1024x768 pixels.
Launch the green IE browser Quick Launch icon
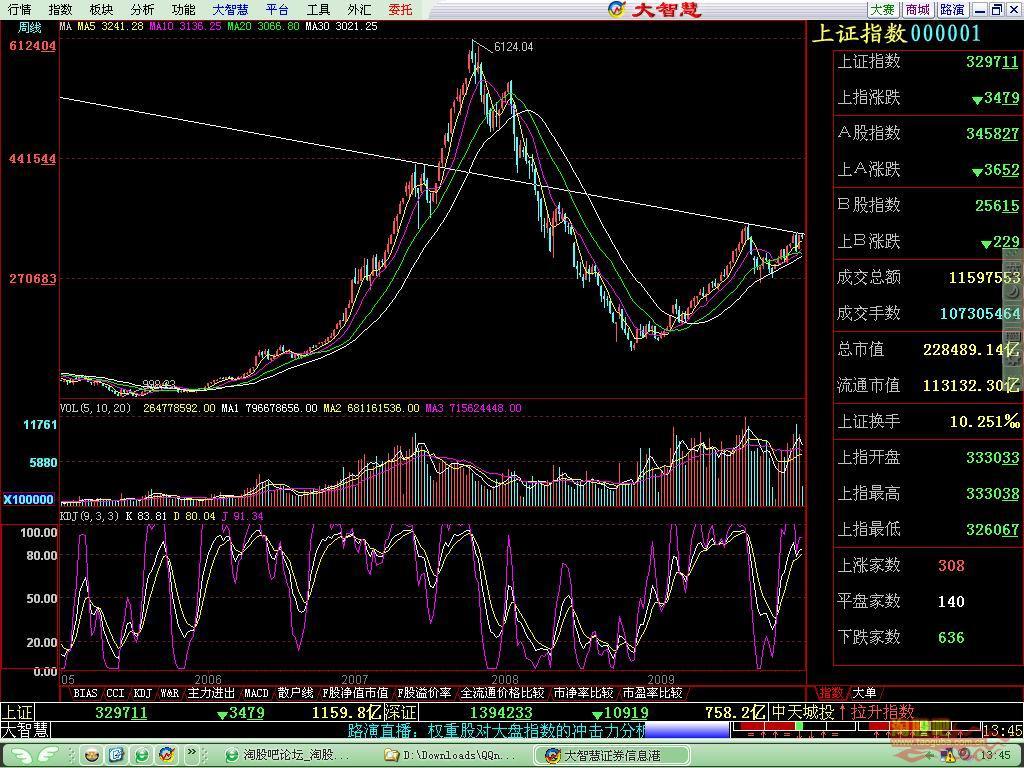tap(142, 756)
